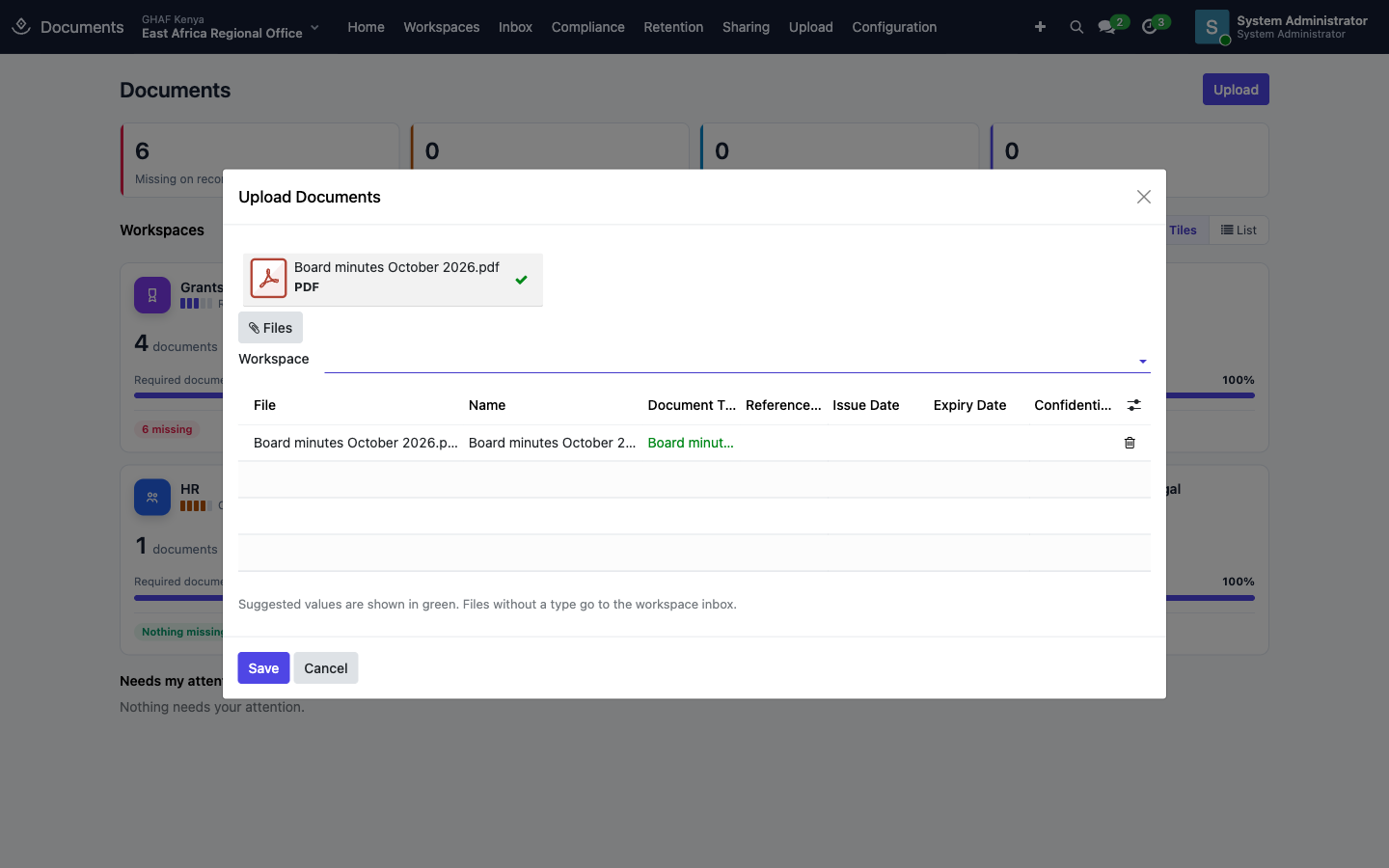Image resolution: width=1389 pixels, height=868 pixels.
Task: Click the File cell Board minutes October 2026.p...
Action: click(x=356, y=443)
